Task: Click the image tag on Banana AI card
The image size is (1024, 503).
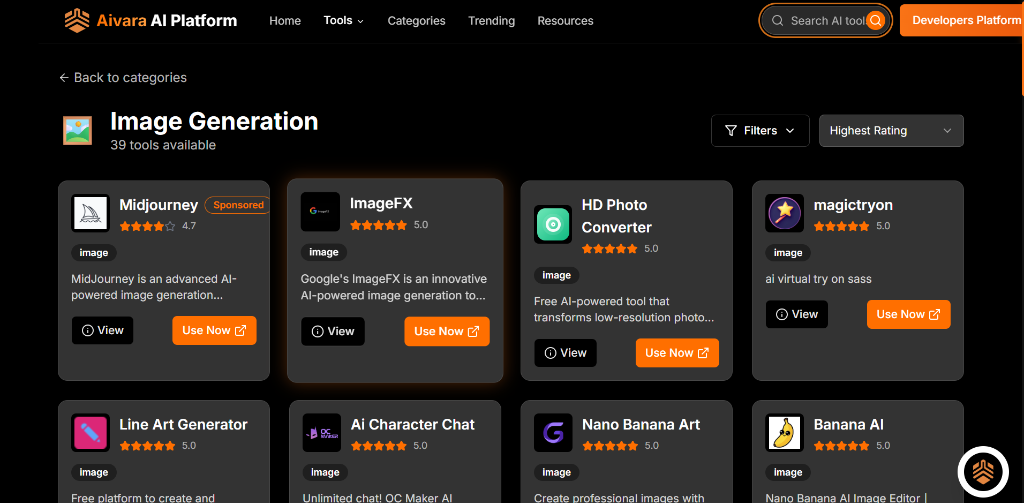Action: pyautogui.click(x=788, y=472)
